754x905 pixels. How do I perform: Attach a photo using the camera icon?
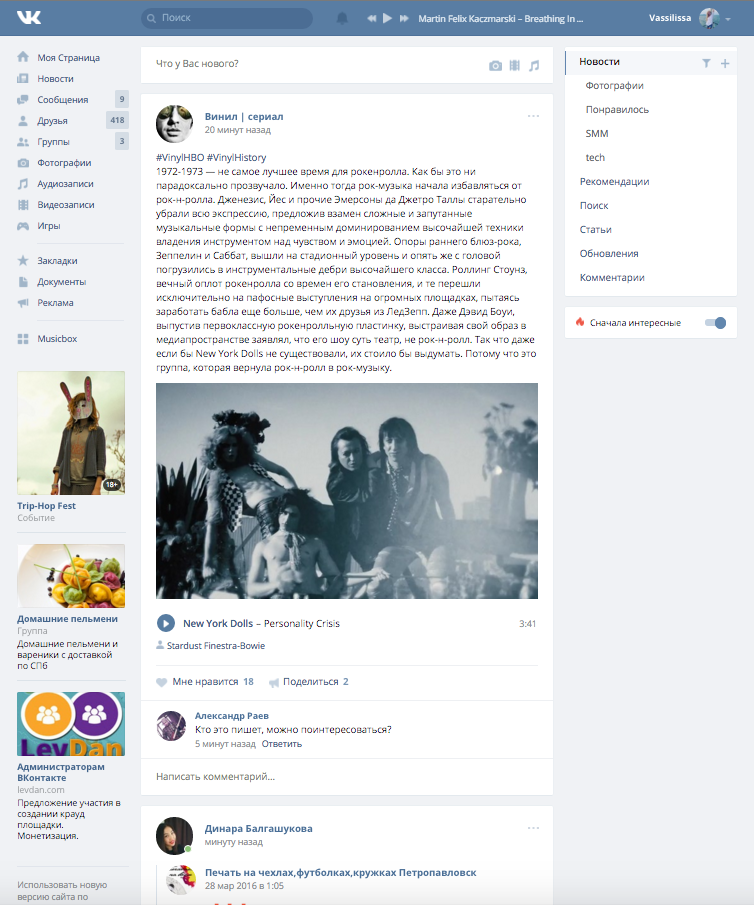coord(495,66)
